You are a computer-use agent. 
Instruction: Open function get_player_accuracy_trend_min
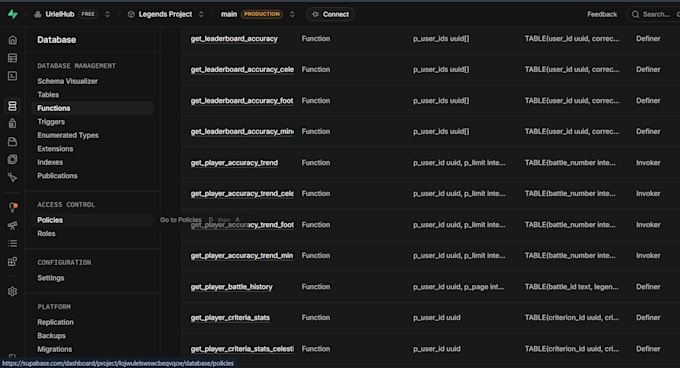pos(242,255)
